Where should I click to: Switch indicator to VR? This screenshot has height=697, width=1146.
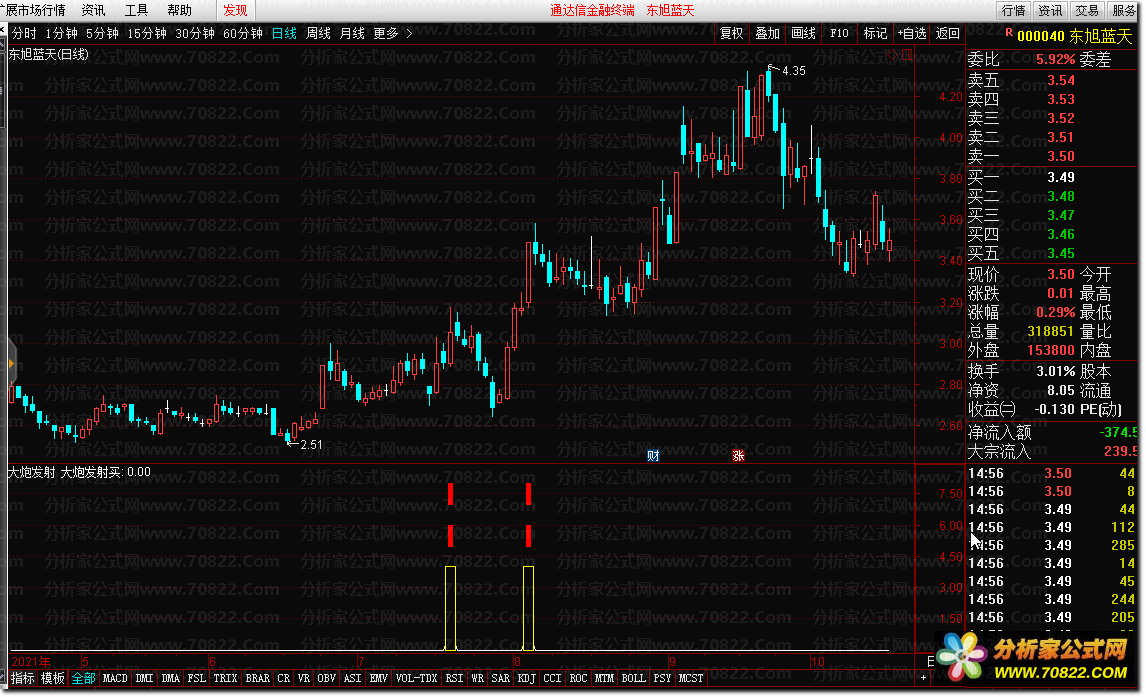pyautogui.click(x=304, y=678)
